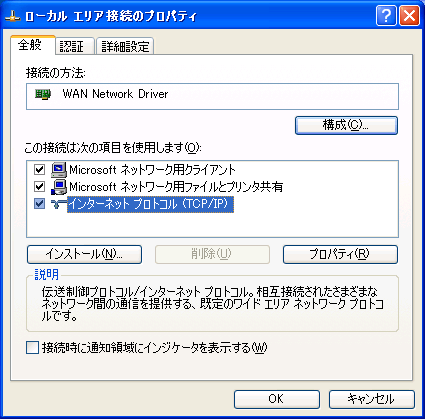Confirm with the OK button

click(x=277, y=399)
